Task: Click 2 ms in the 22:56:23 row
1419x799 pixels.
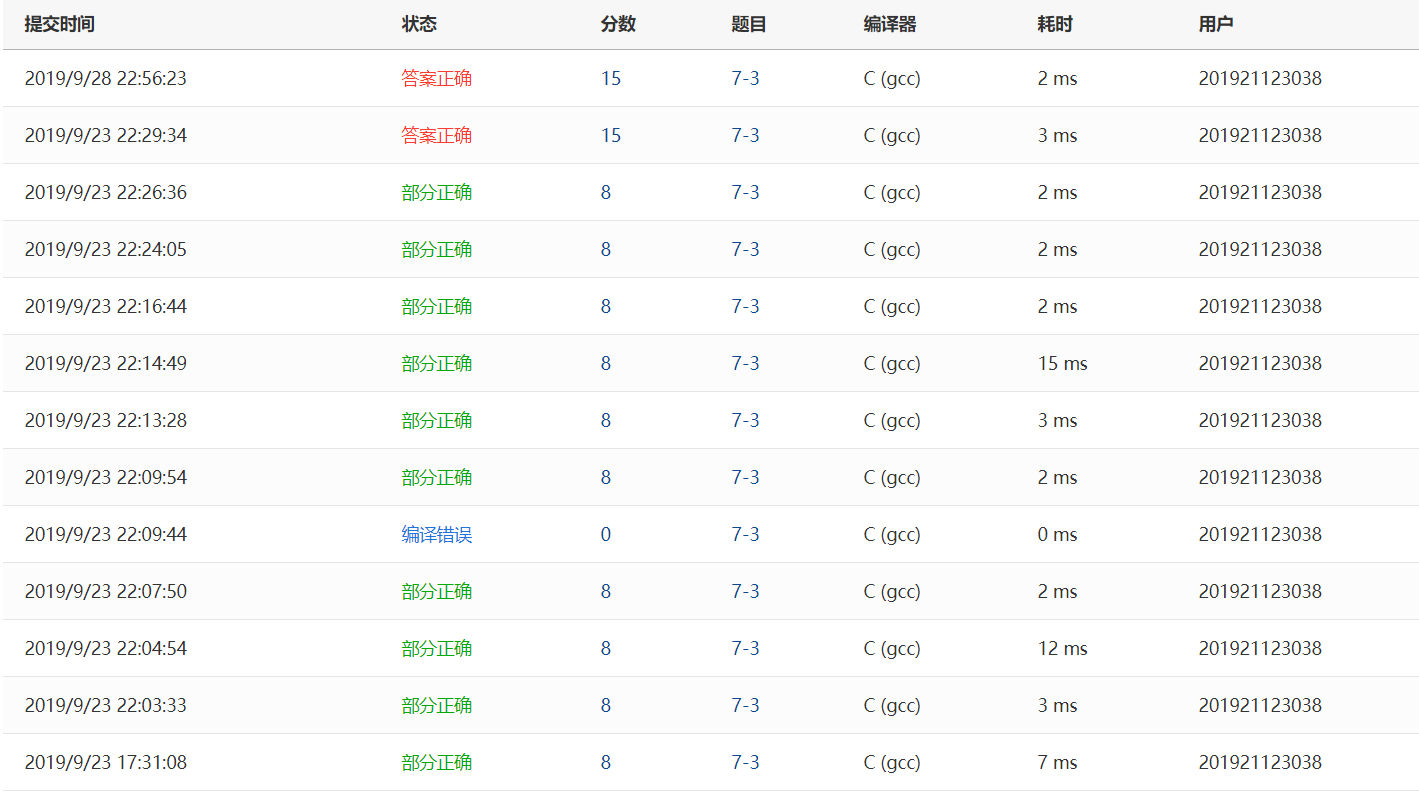Action: pos(1058,78)
